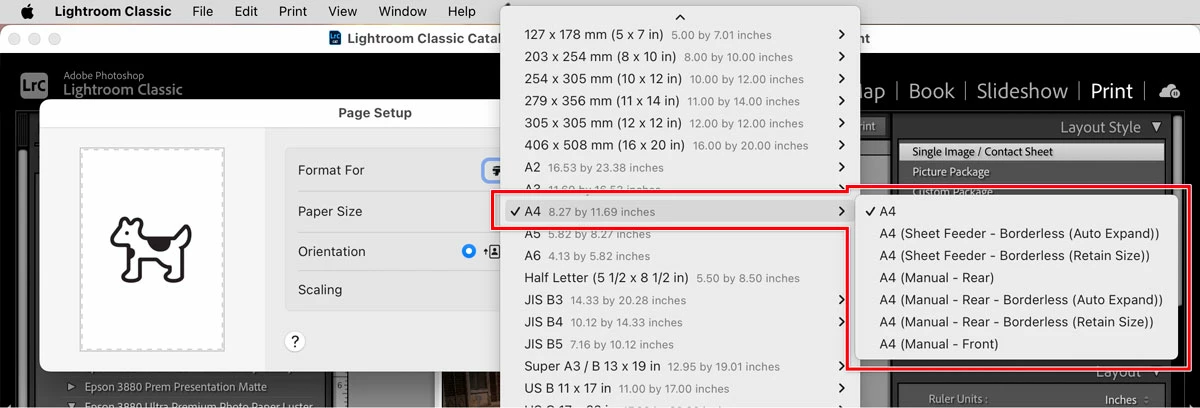This screenshot has width=1200, height=408.
Task: Open the Lightroom Classic app menu
Action: tap(112, 11)
